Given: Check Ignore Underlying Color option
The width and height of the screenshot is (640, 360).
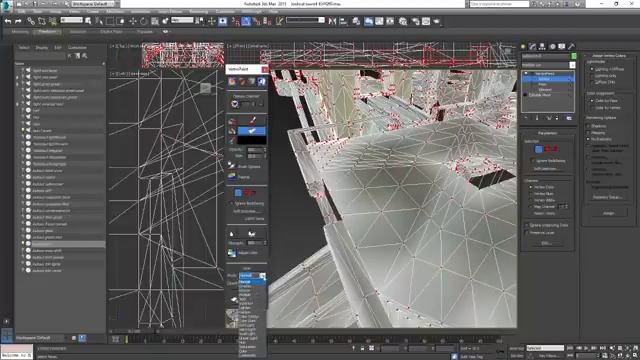Looking at the screenshot, I should tap(527, 225).
